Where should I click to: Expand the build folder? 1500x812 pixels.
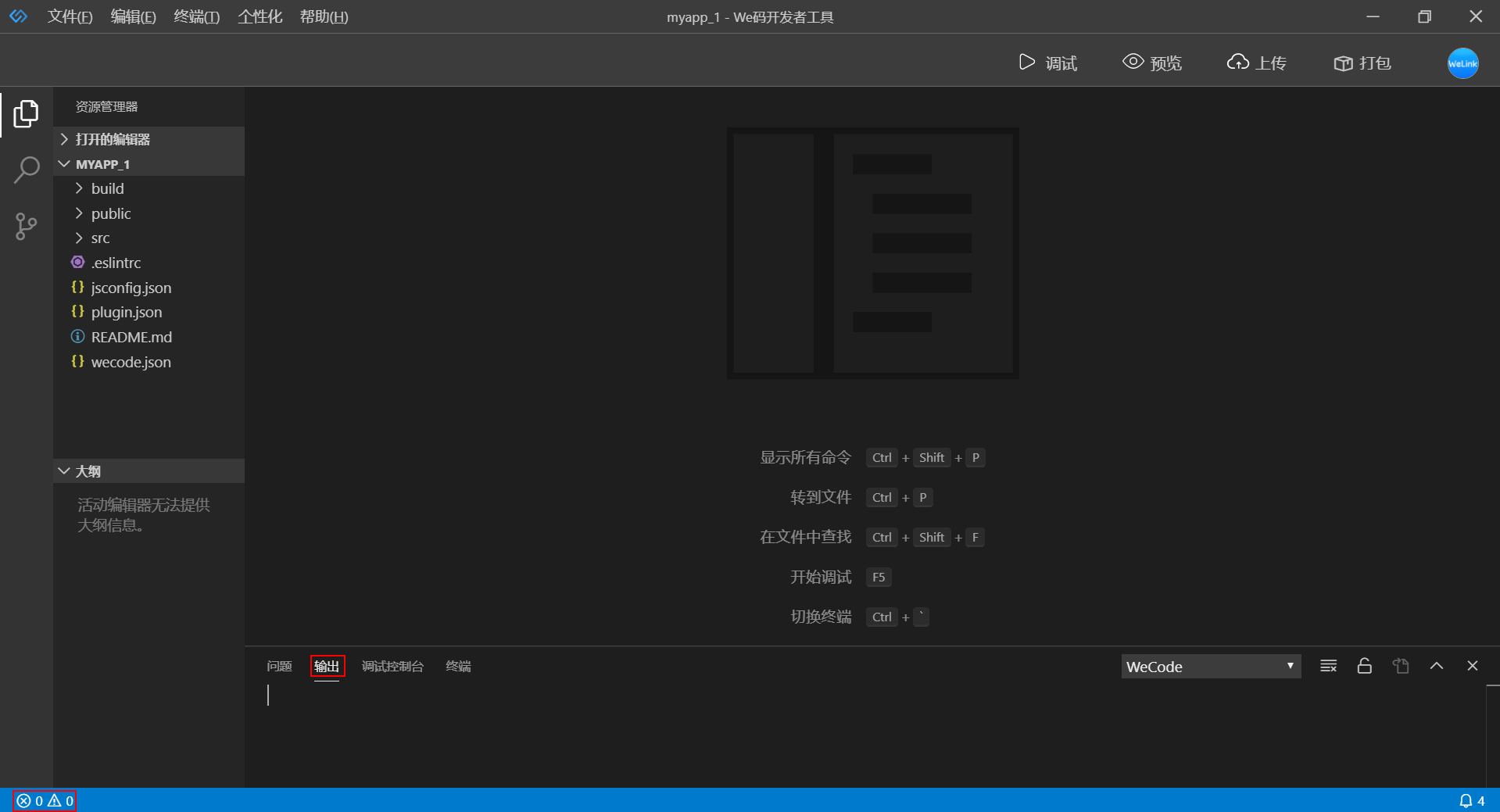point(106,188)
